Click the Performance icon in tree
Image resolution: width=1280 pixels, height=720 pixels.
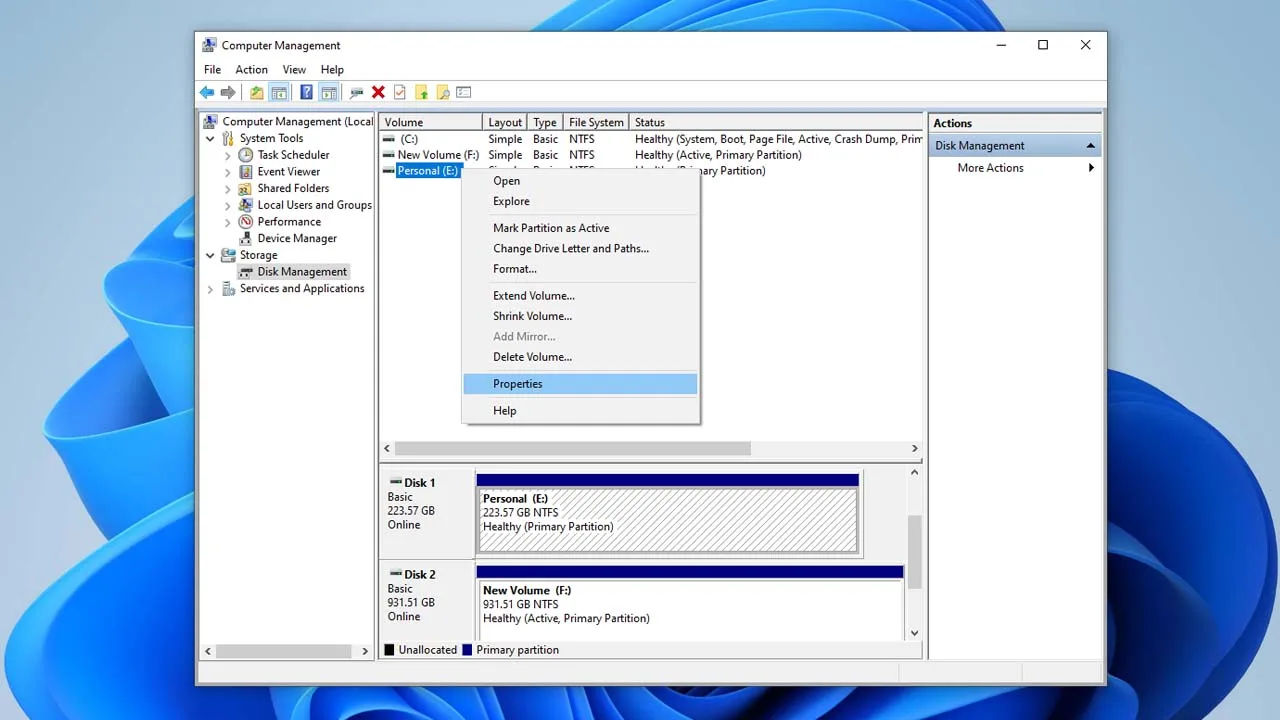[x=246, y=222]
